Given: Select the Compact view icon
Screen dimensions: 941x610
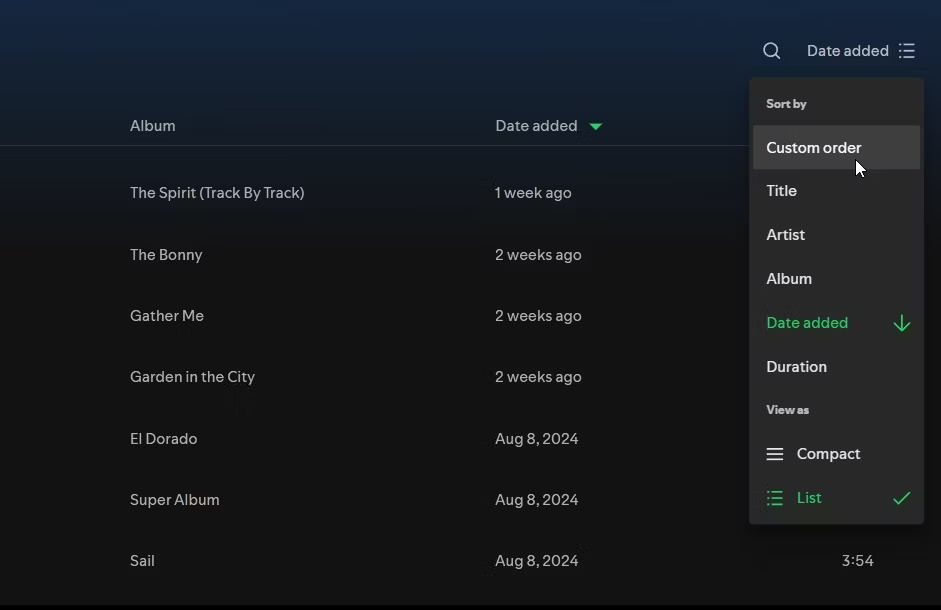Looking at the screenshot, I should (775, 453).
